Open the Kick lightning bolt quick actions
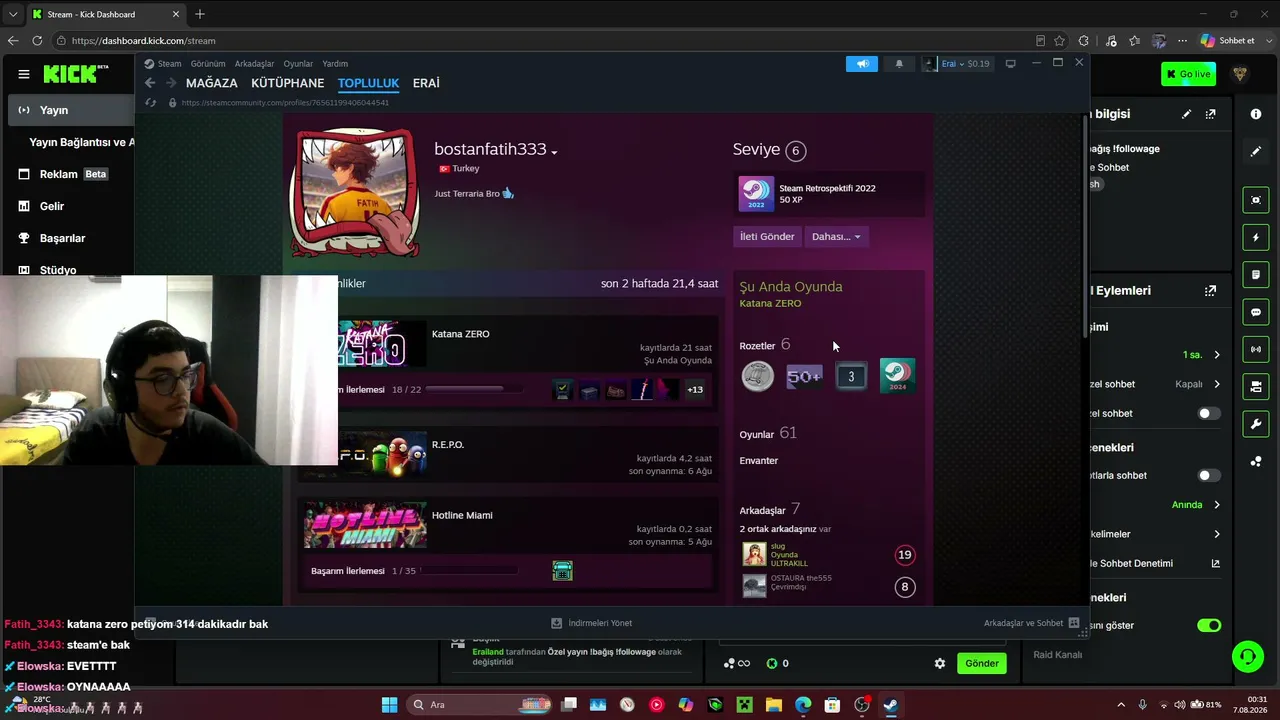The height and width of the screenshot is (720, 1280). coord(1256,238)
